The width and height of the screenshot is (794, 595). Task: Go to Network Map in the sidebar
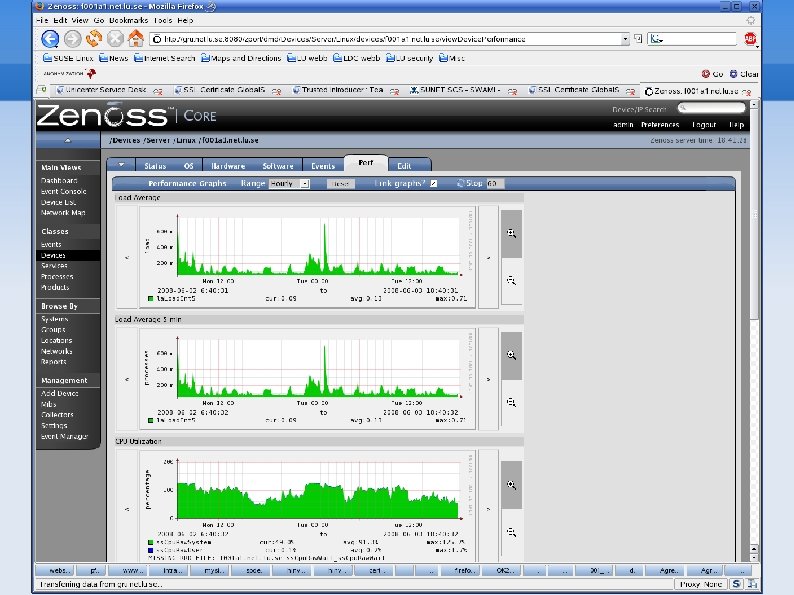pyautogui.click(x=63, y=213)
